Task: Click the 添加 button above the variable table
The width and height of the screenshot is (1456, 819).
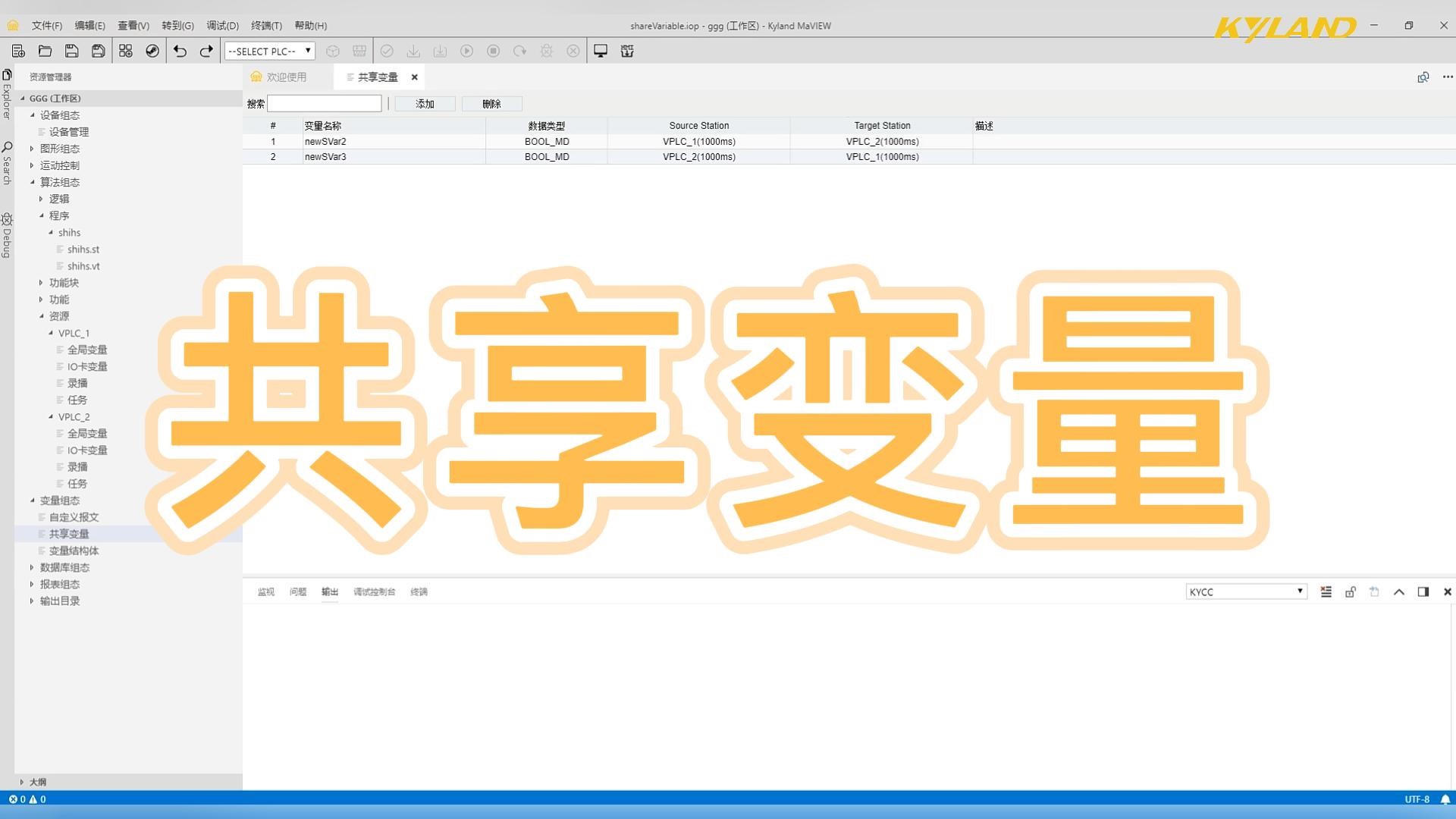Action: [425, 103]
